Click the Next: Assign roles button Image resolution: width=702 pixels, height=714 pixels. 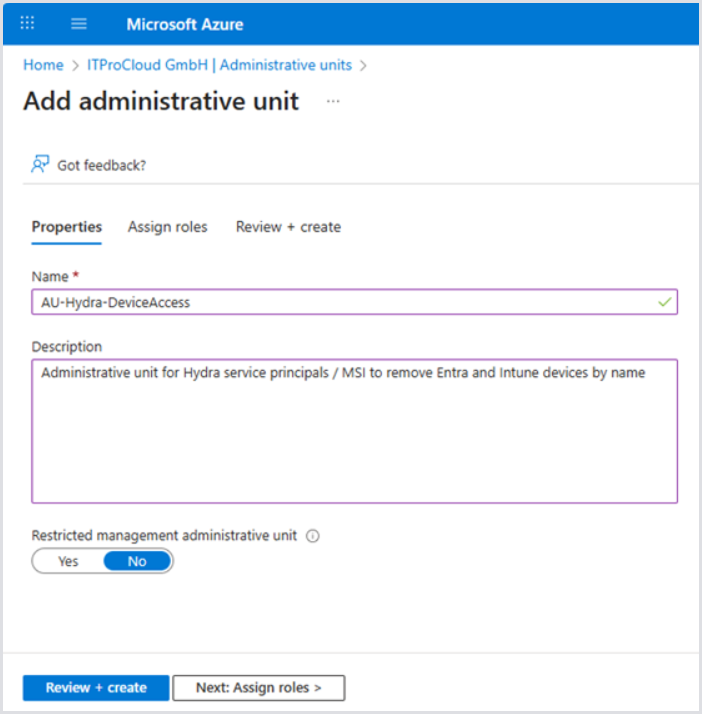click(x=258, y=688)
